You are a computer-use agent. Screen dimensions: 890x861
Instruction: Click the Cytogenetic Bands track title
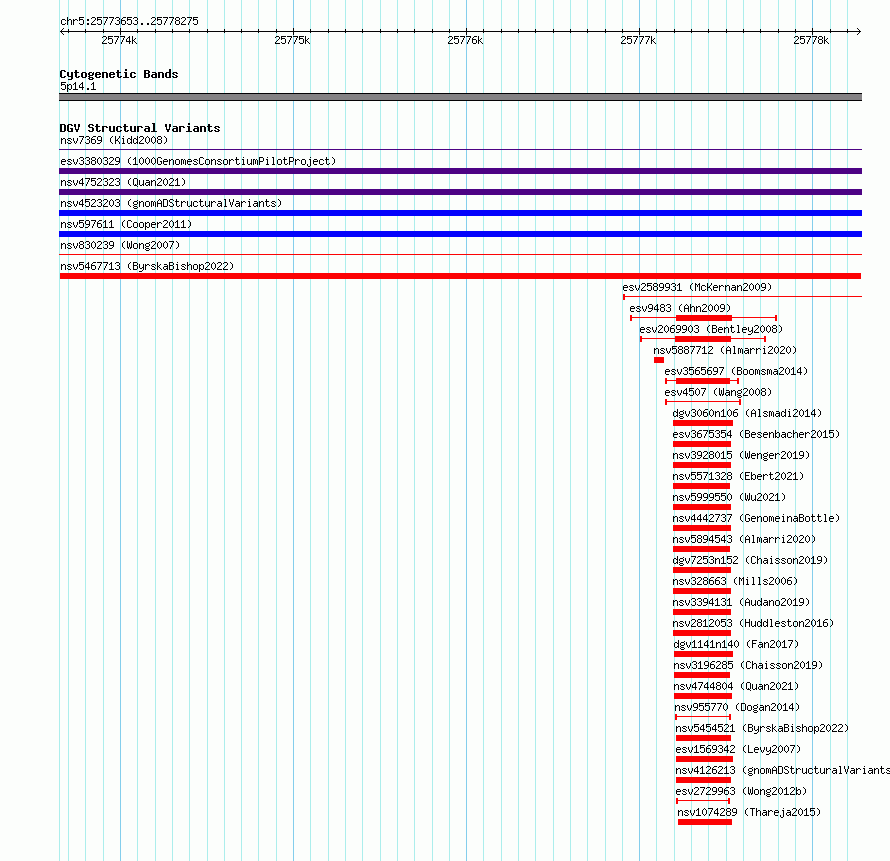click(119, 74)
